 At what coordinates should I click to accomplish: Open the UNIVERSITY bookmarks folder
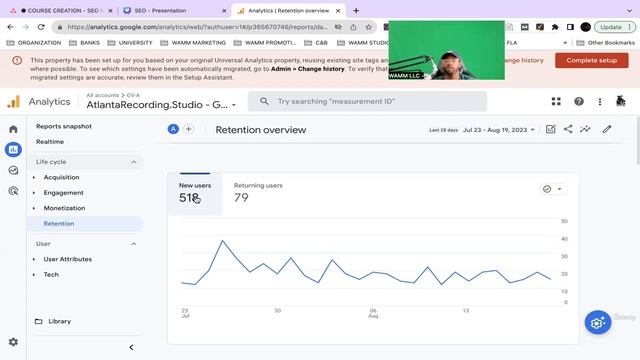click(130, 42)
